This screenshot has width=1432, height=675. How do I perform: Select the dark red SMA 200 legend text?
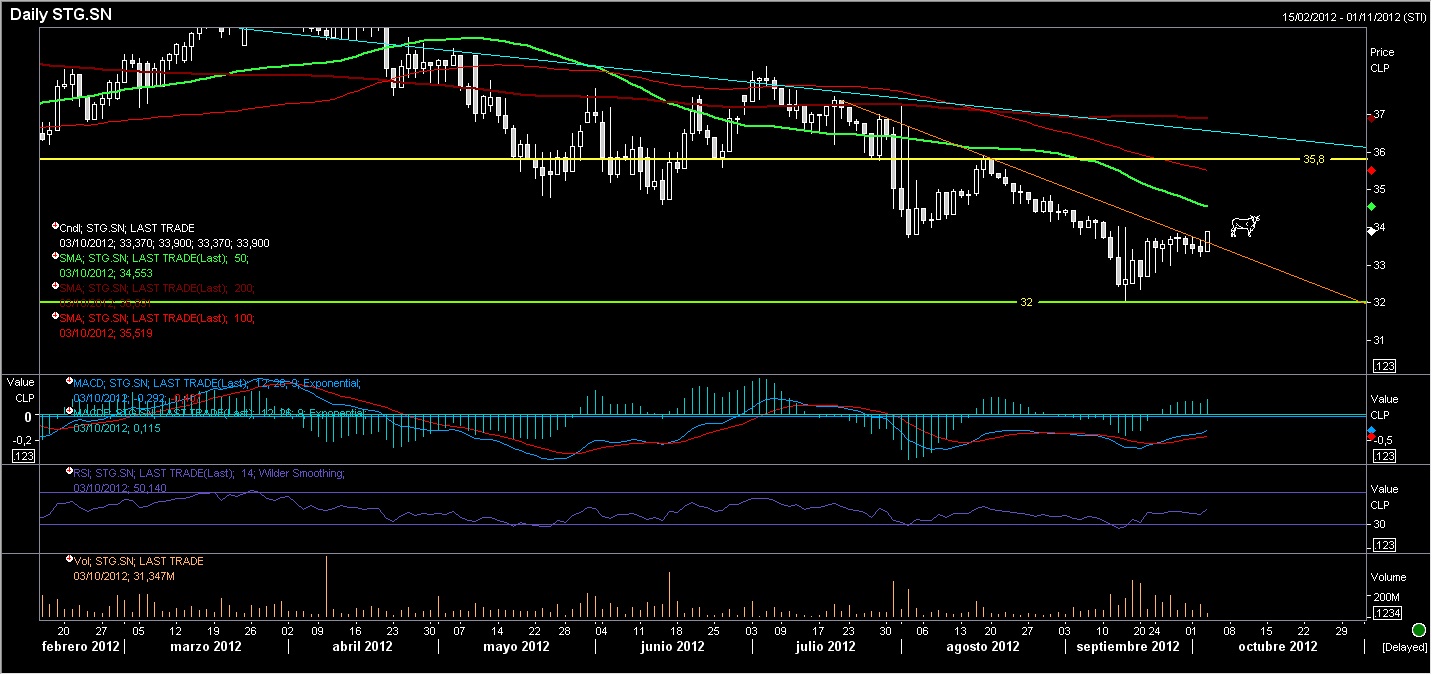click(157, 288)
